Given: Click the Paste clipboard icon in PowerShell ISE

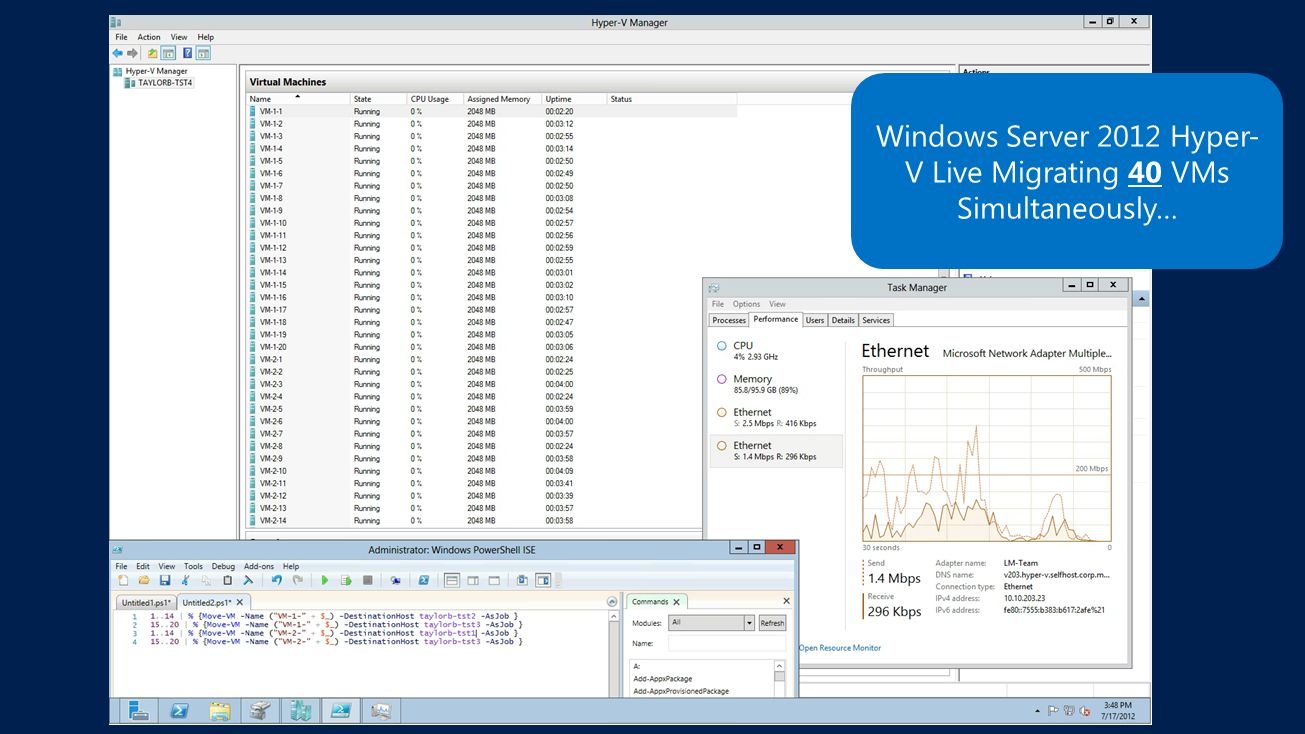Looking at the screenshot, I should coord(227,580).
